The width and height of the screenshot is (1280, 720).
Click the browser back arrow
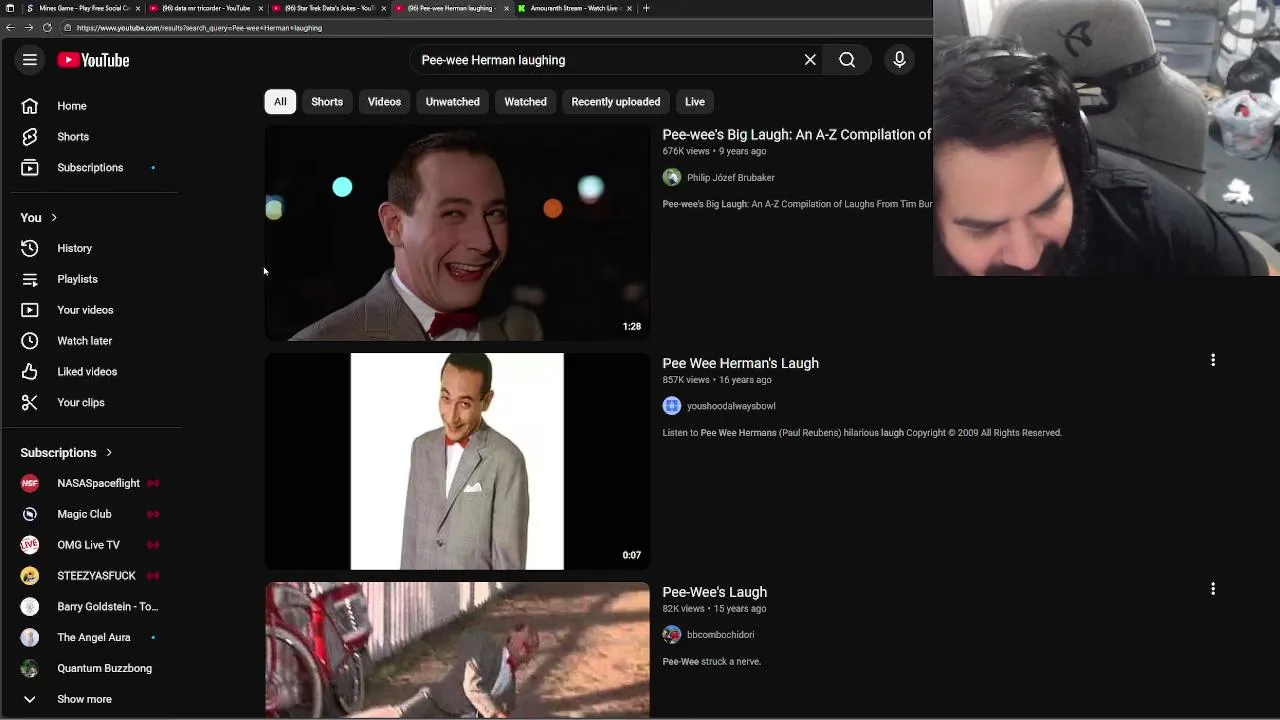pyautogui.click(x=10, y=28)
